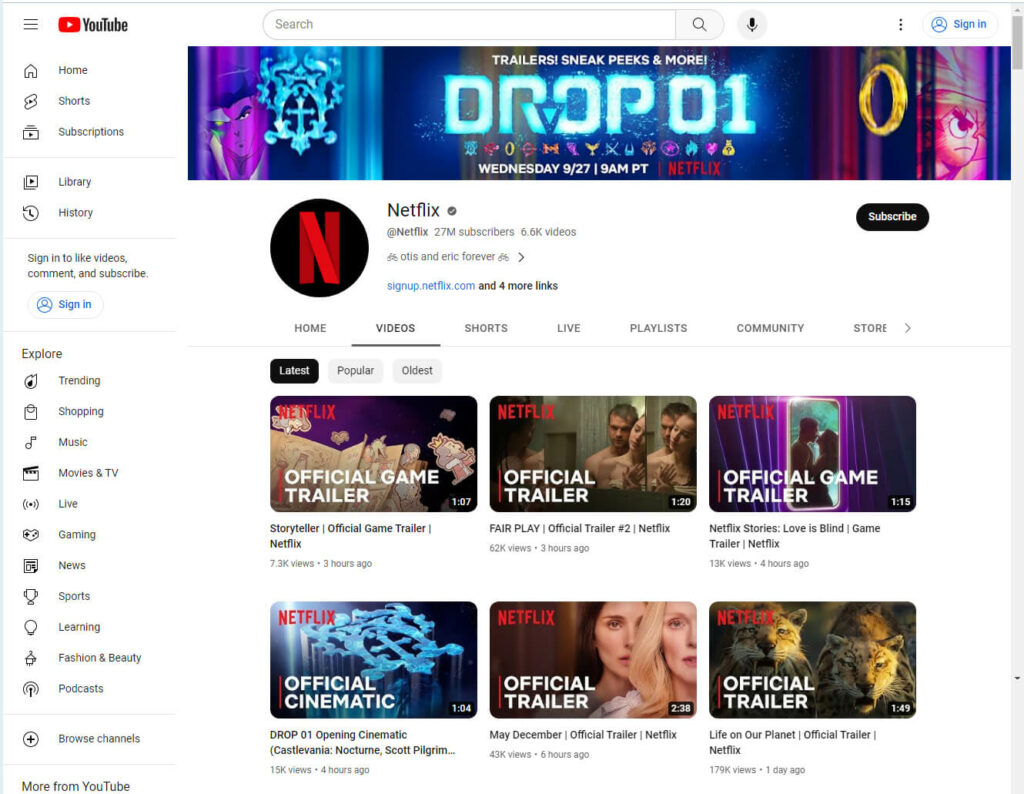The image size is (1024, 794).
Task: Click Sign in at top right
Action: pos(959,25)
